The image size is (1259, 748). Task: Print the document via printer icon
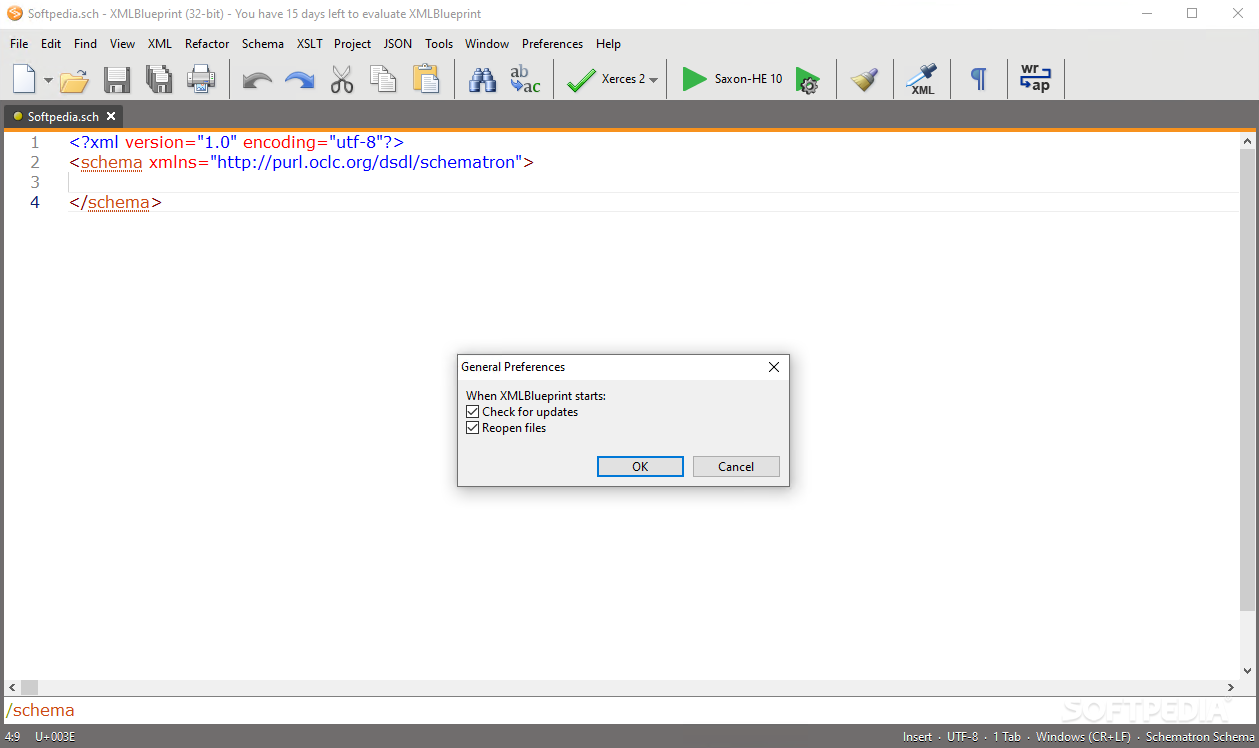(x=201, y=79)
